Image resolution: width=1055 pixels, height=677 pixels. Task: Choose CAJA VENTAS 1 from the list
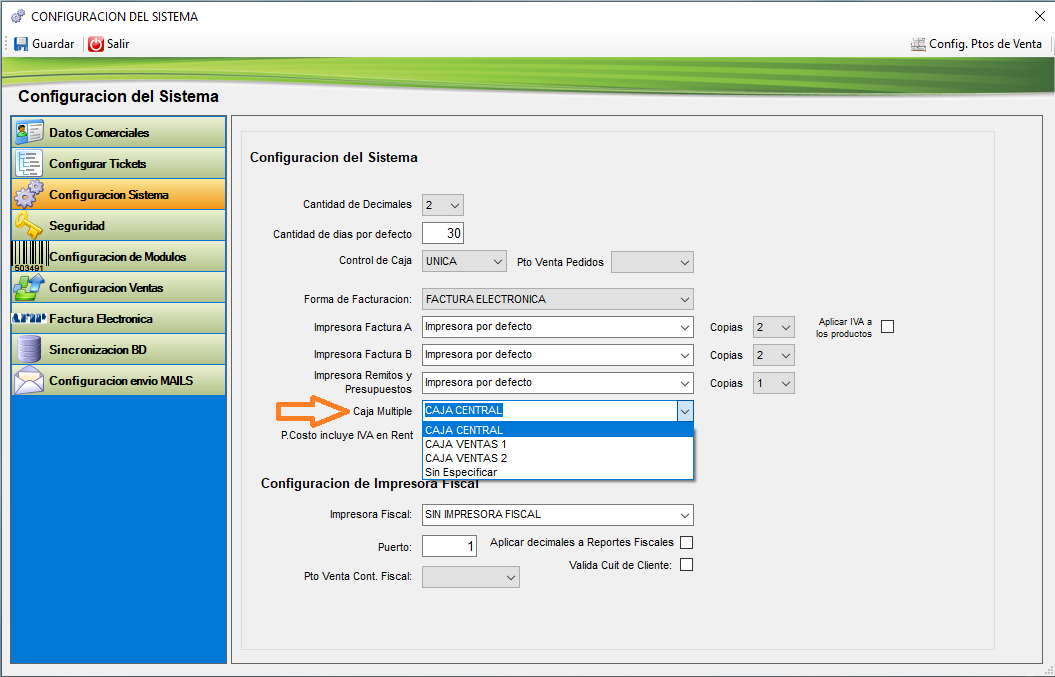466,444
